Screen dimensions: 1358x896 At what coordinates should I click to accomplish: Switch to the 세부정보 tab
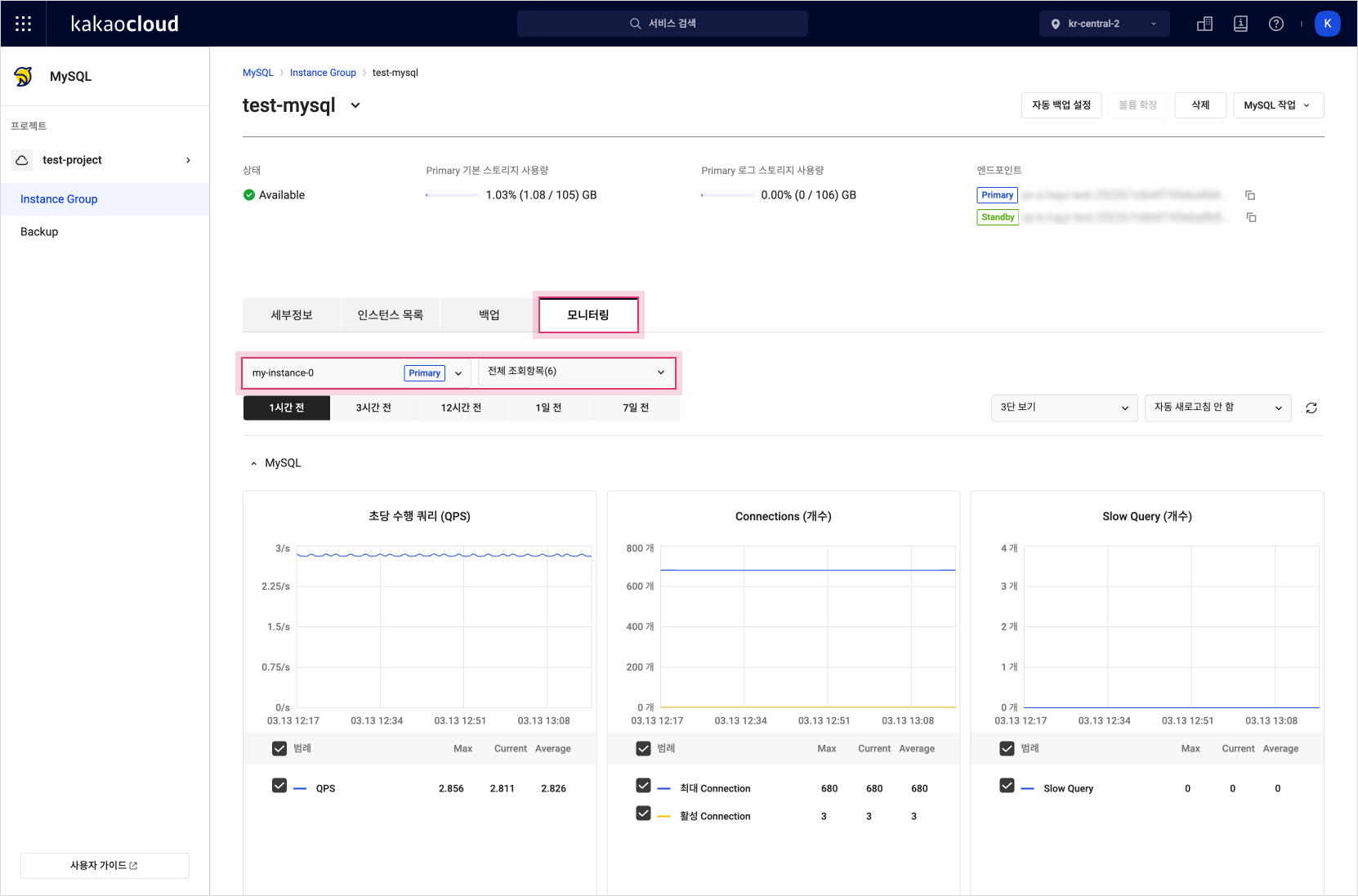[x=292, y=315]
